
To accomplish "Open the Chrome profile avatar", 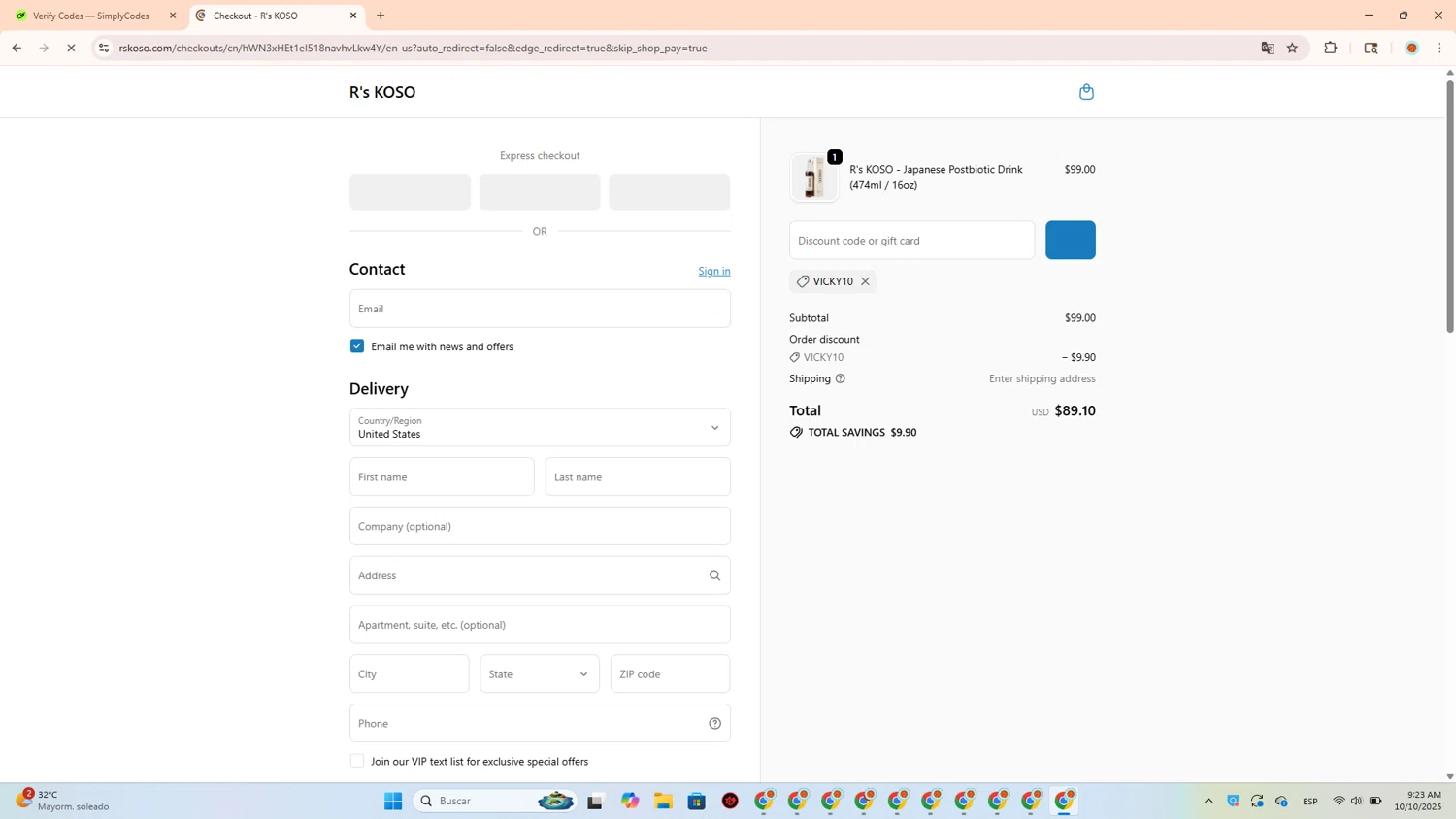I will pos(1412,48).
